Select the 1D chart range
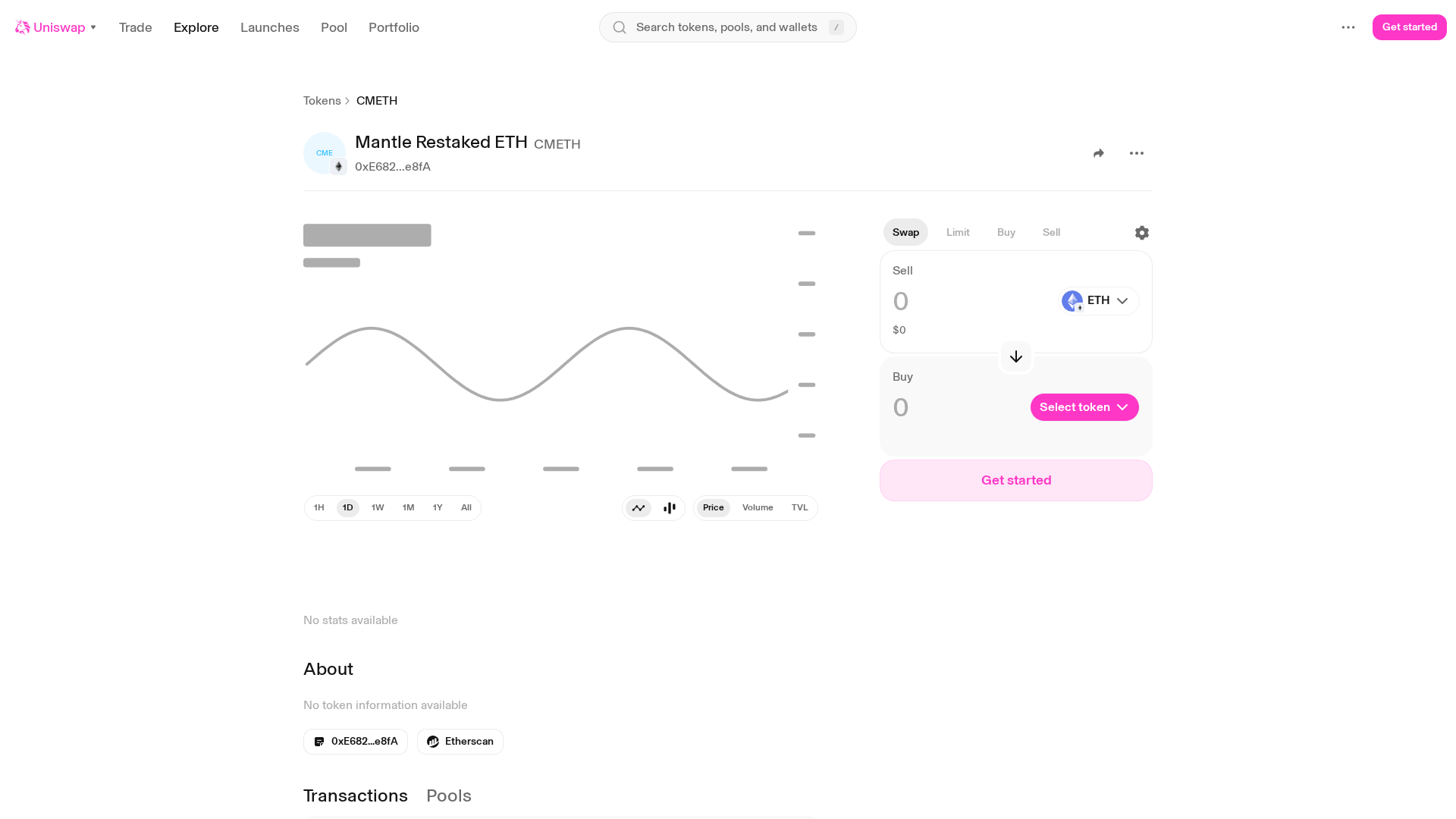The height and width of the screenshot is (819, 1456). [x=348, y=508]
